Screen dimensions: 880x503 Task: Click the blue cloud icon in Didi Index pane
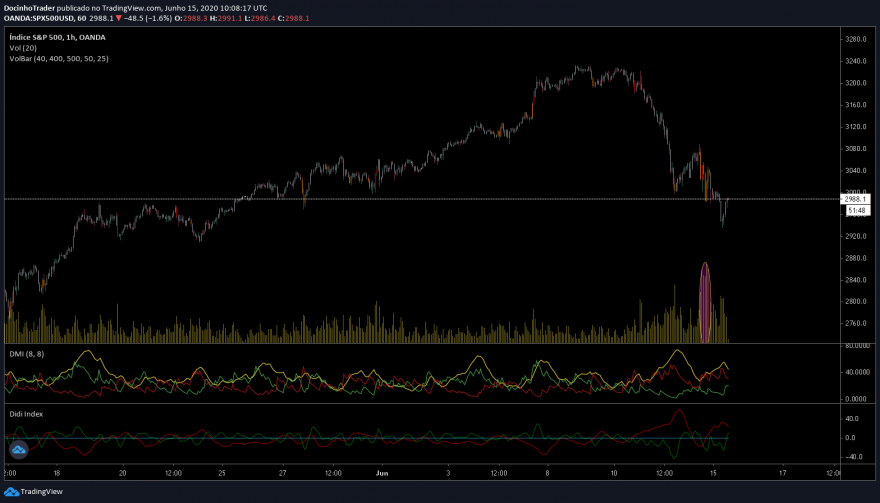coord(19,449)
